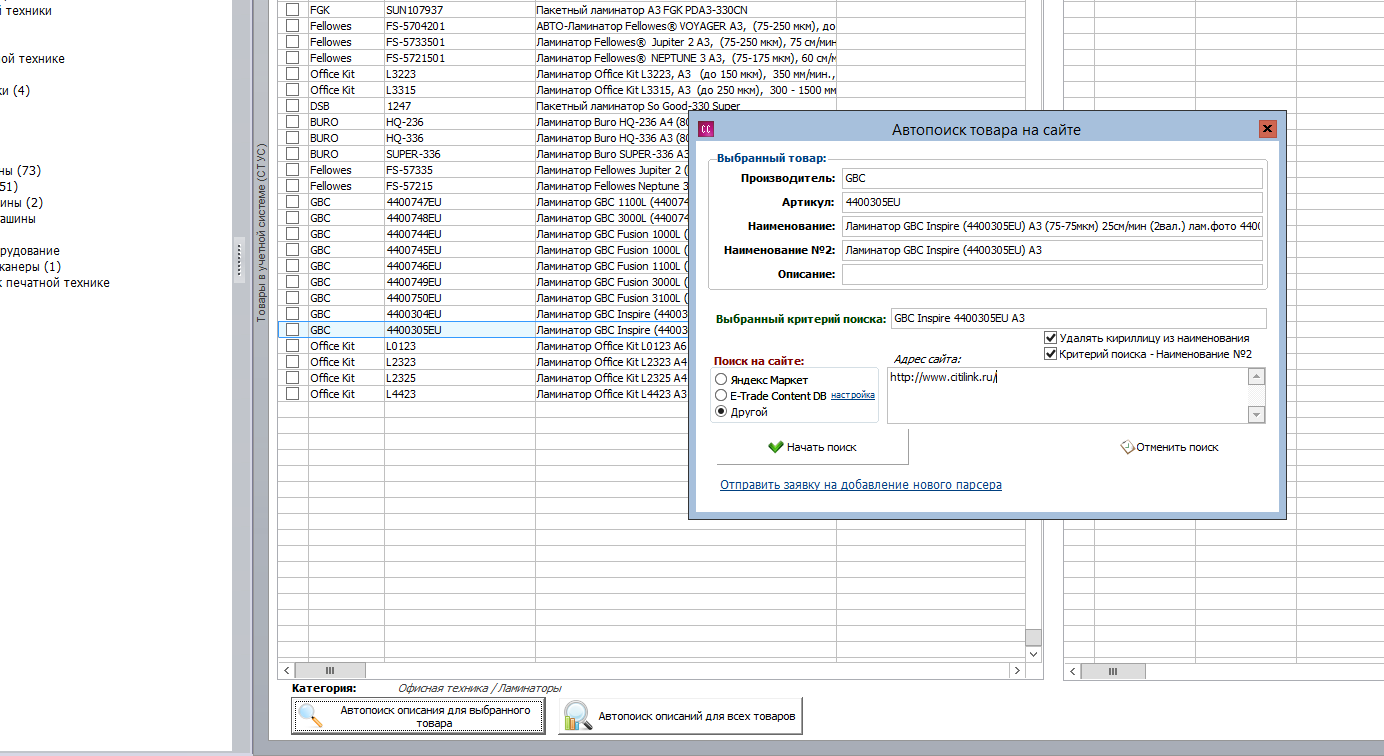This screenshot has height=756, width=1384.
Task: Click left arrow of product table horizontal scrollbar
Action: point(286,671)
